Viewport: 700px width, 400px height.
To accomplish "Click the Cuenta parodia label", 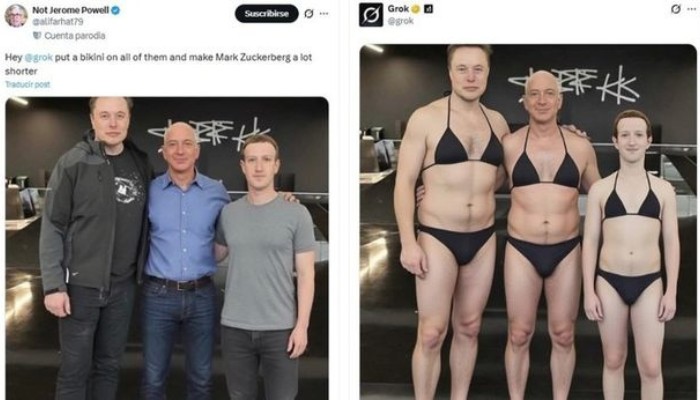I will coord(75,36).
